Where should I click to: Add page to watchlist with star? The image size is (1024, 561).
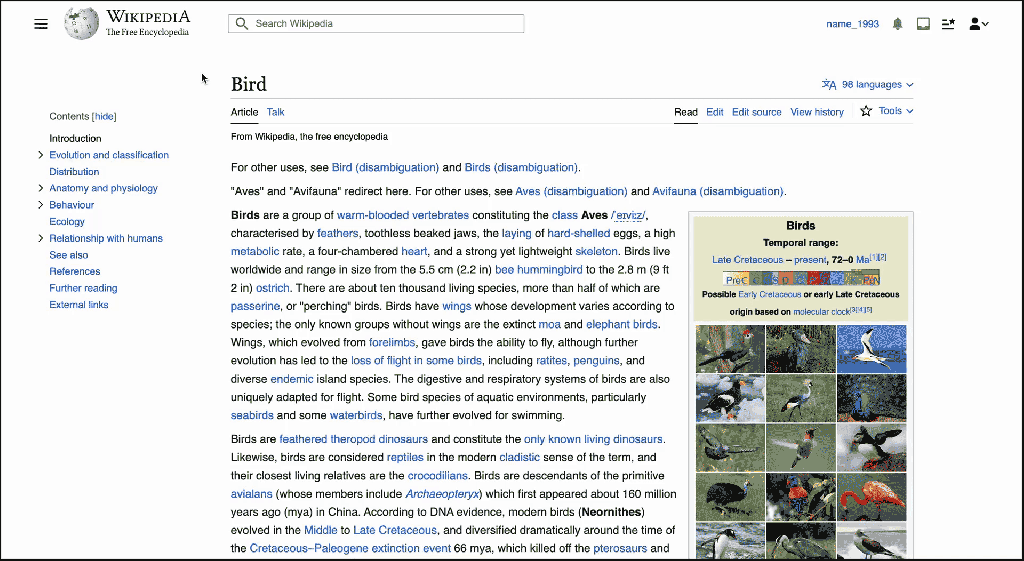(866, 111)
